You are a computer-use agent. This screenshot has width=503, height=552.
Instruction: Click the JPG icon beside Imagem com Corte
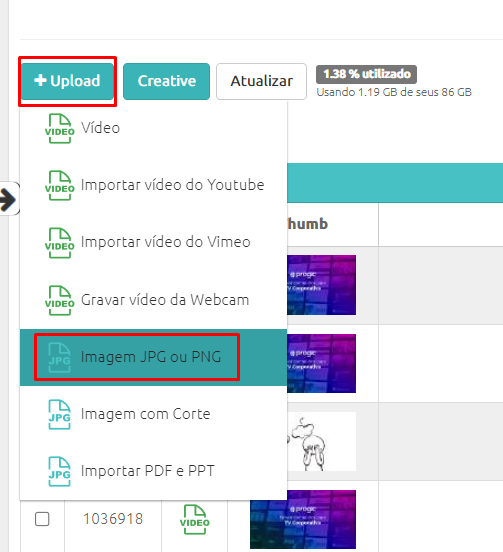[x=59, y=414]
